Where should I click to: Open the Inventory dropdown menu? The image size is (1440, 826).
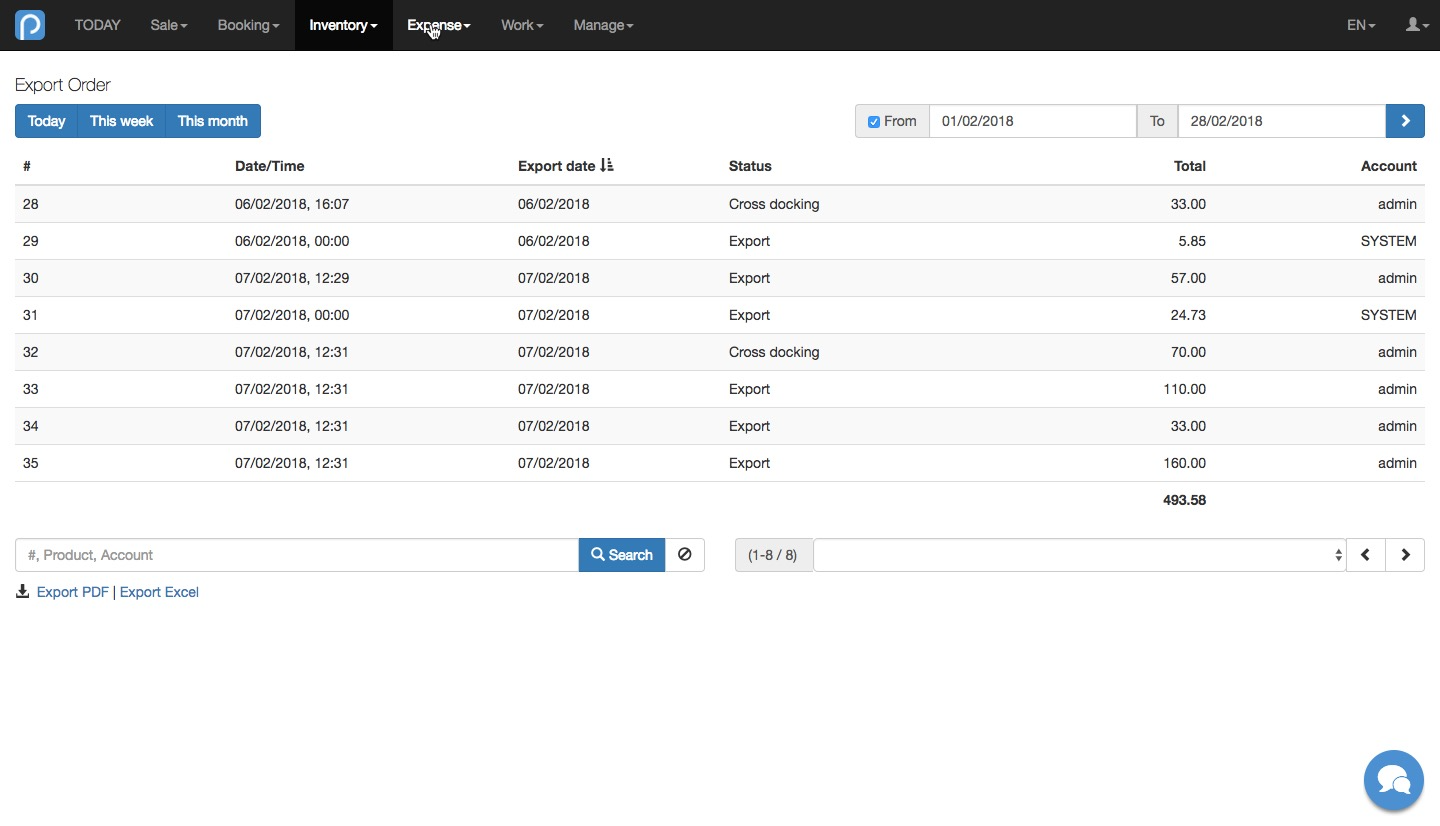click(x=343, y=25)
